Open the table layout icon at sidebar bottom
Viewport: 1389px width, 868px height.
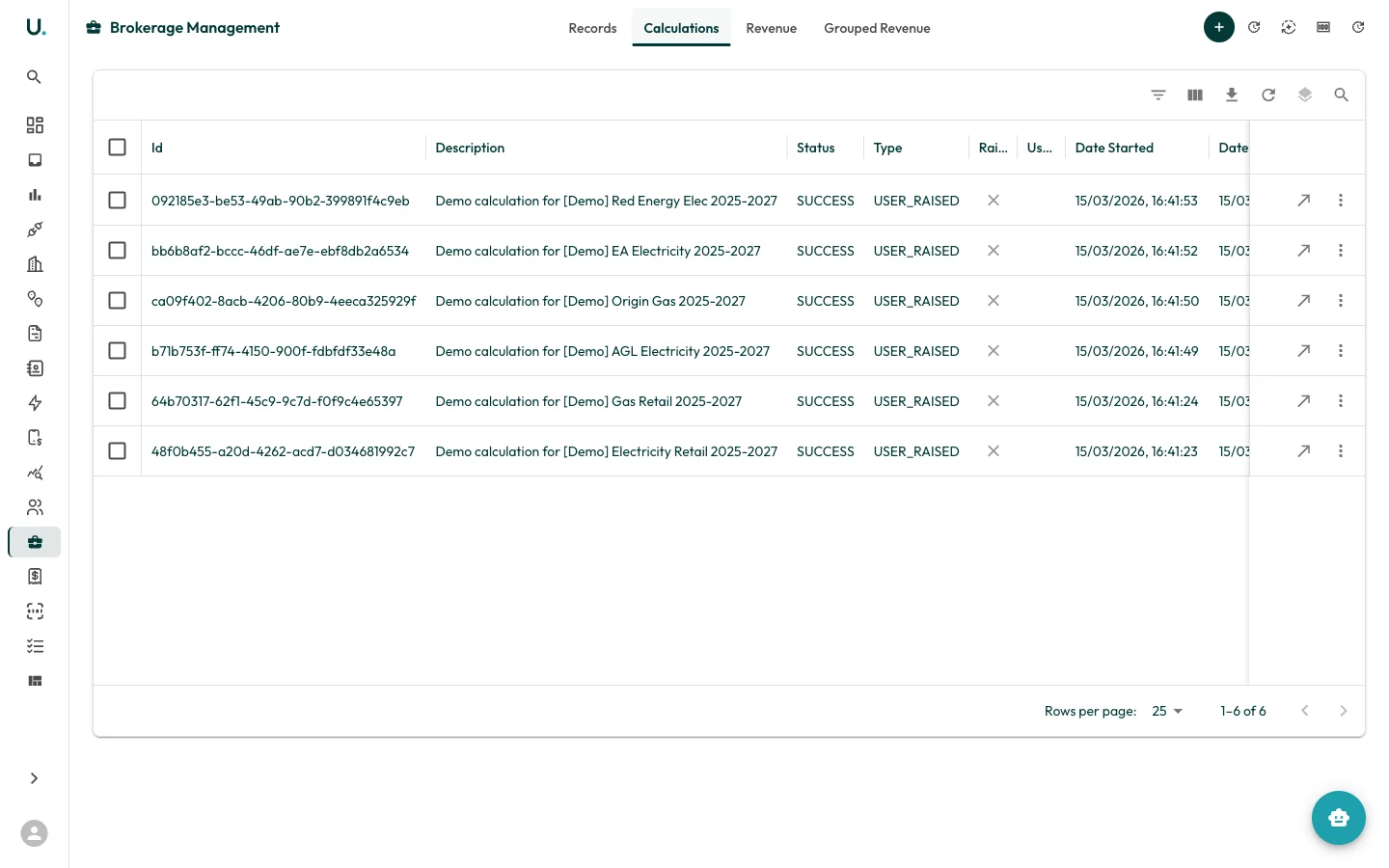click(x=35, y=681)
